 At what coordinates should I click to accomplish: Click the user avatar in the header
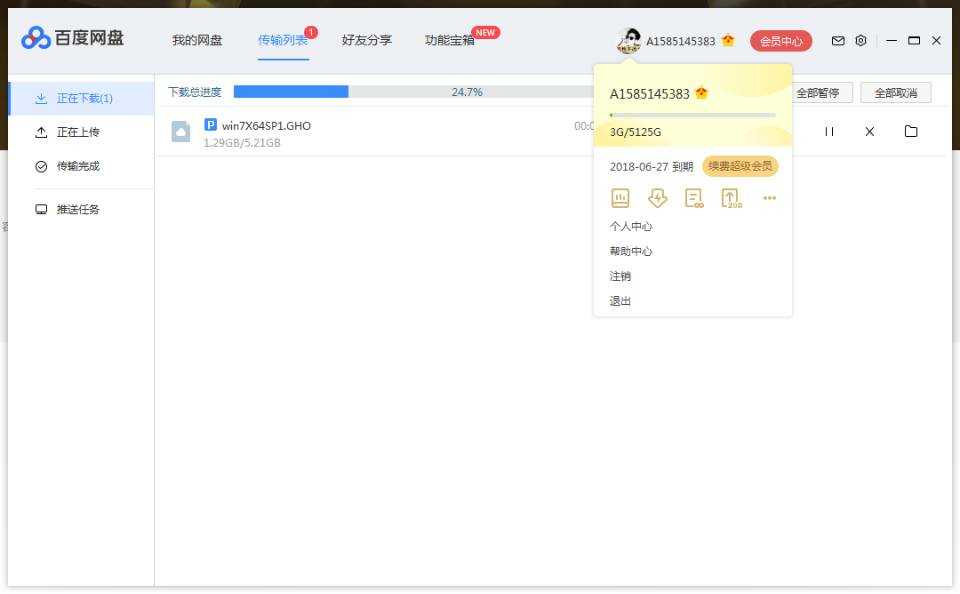pyautogui.click(x=629, y=41)
